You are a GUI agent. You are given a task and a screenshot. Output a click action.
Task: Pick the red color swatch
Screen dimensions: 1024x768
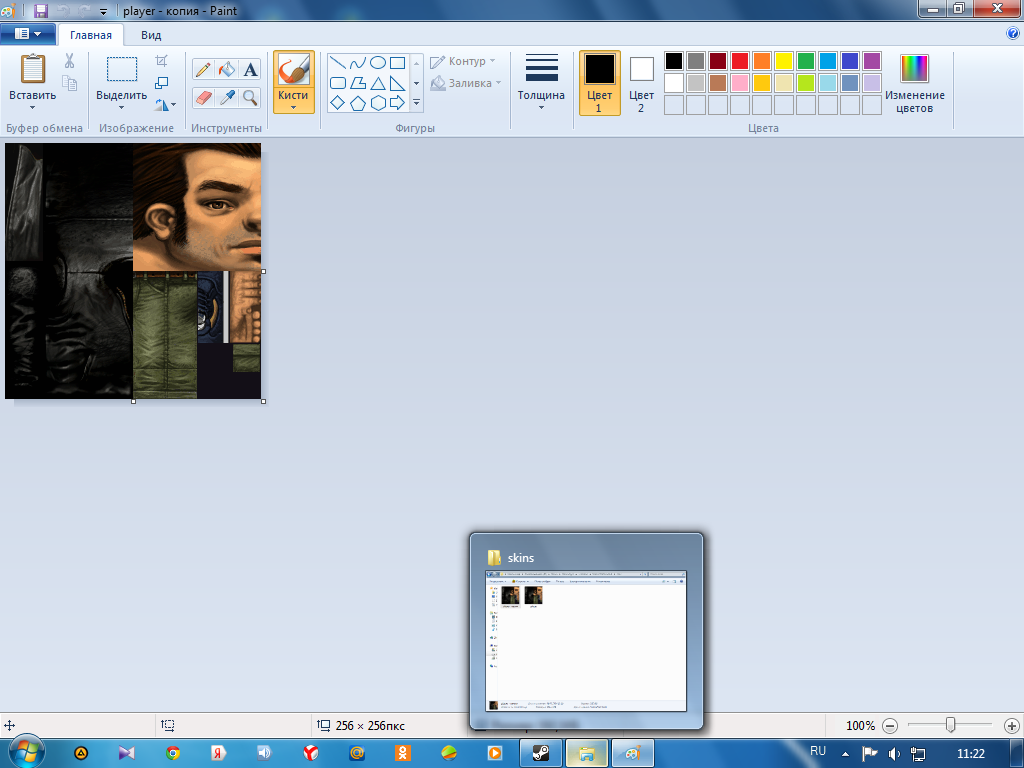[740, 61]
